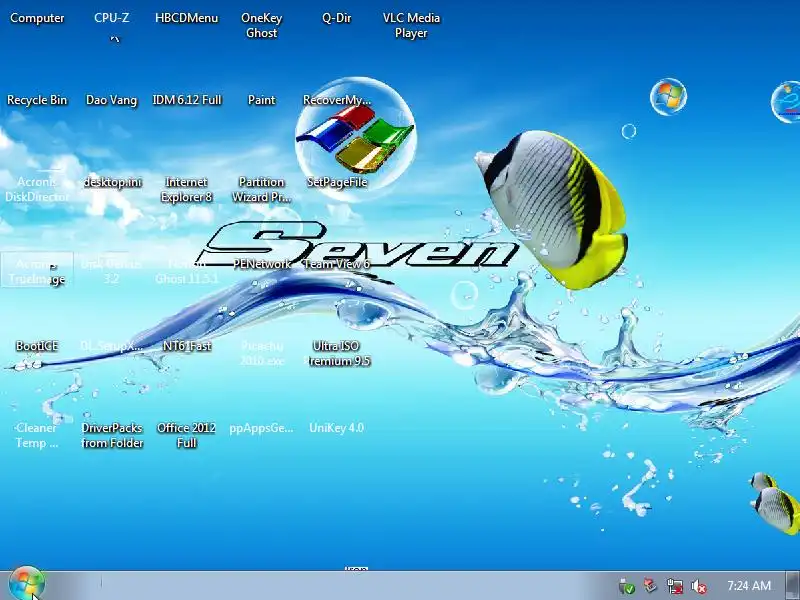Select the Disk Genius 3.2 label

point(112,271)
